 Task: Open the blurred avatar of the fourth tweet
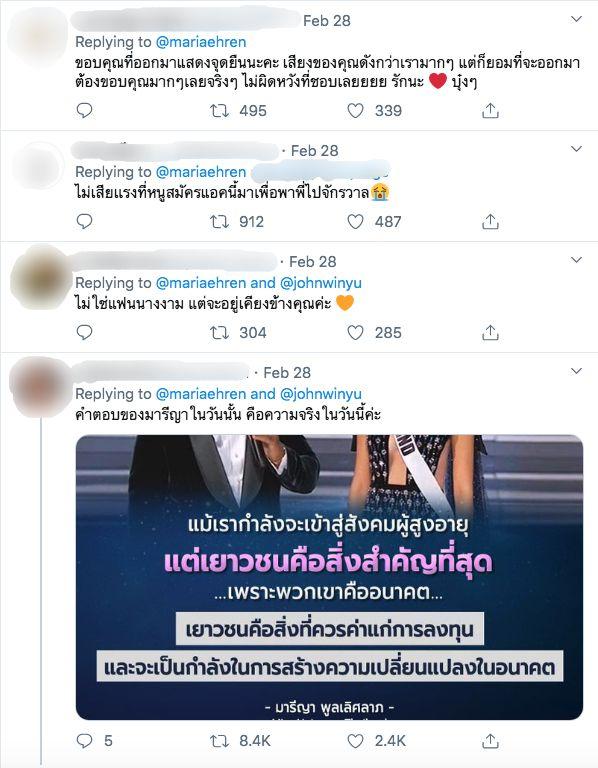point(41,387)
